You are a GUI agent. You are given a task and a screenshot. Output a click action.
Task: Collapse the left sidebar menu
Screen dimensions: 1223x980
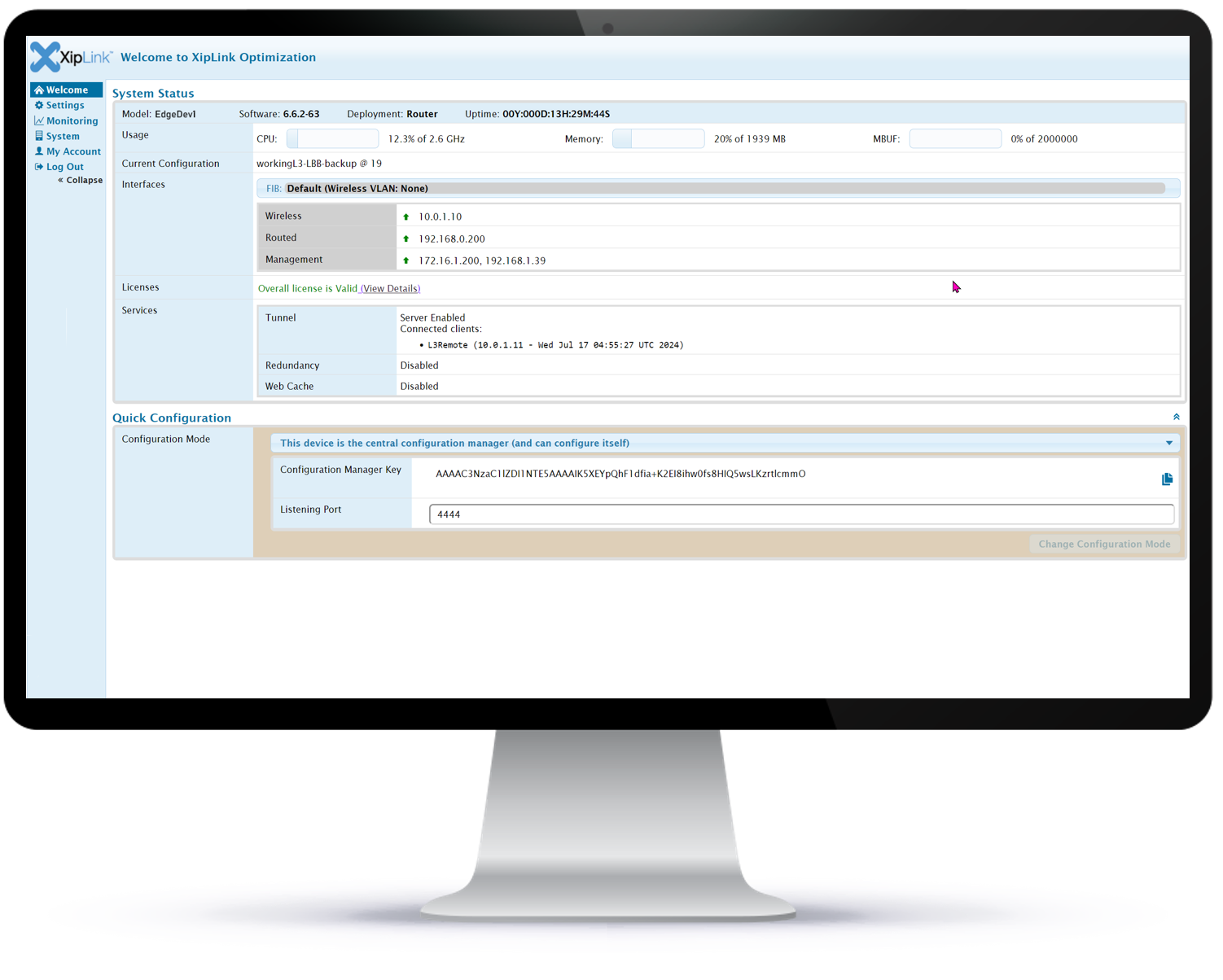[81, 181]
